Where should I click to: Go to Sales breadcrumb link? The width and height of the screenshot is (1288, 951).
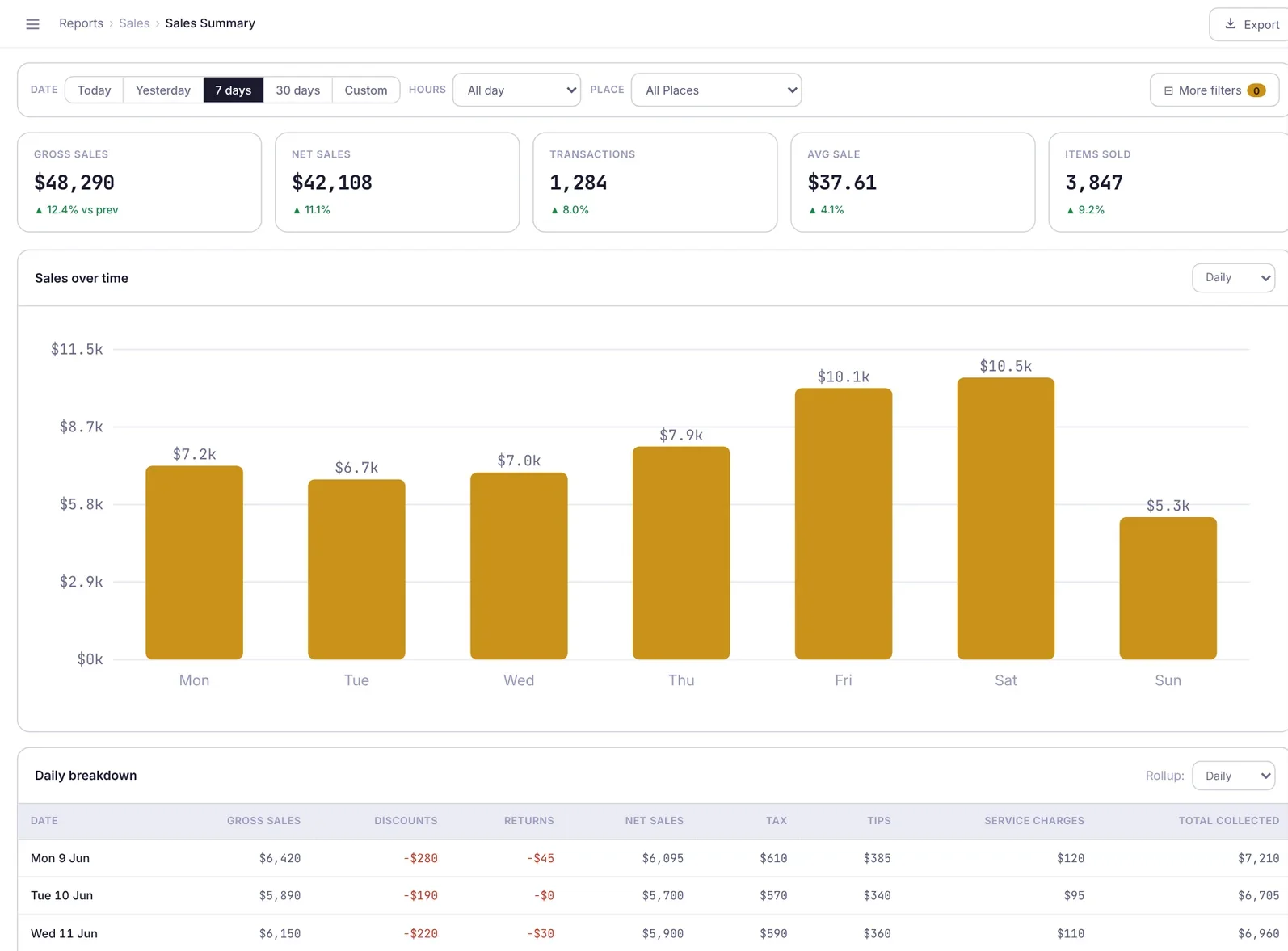(x=134, y=23)
